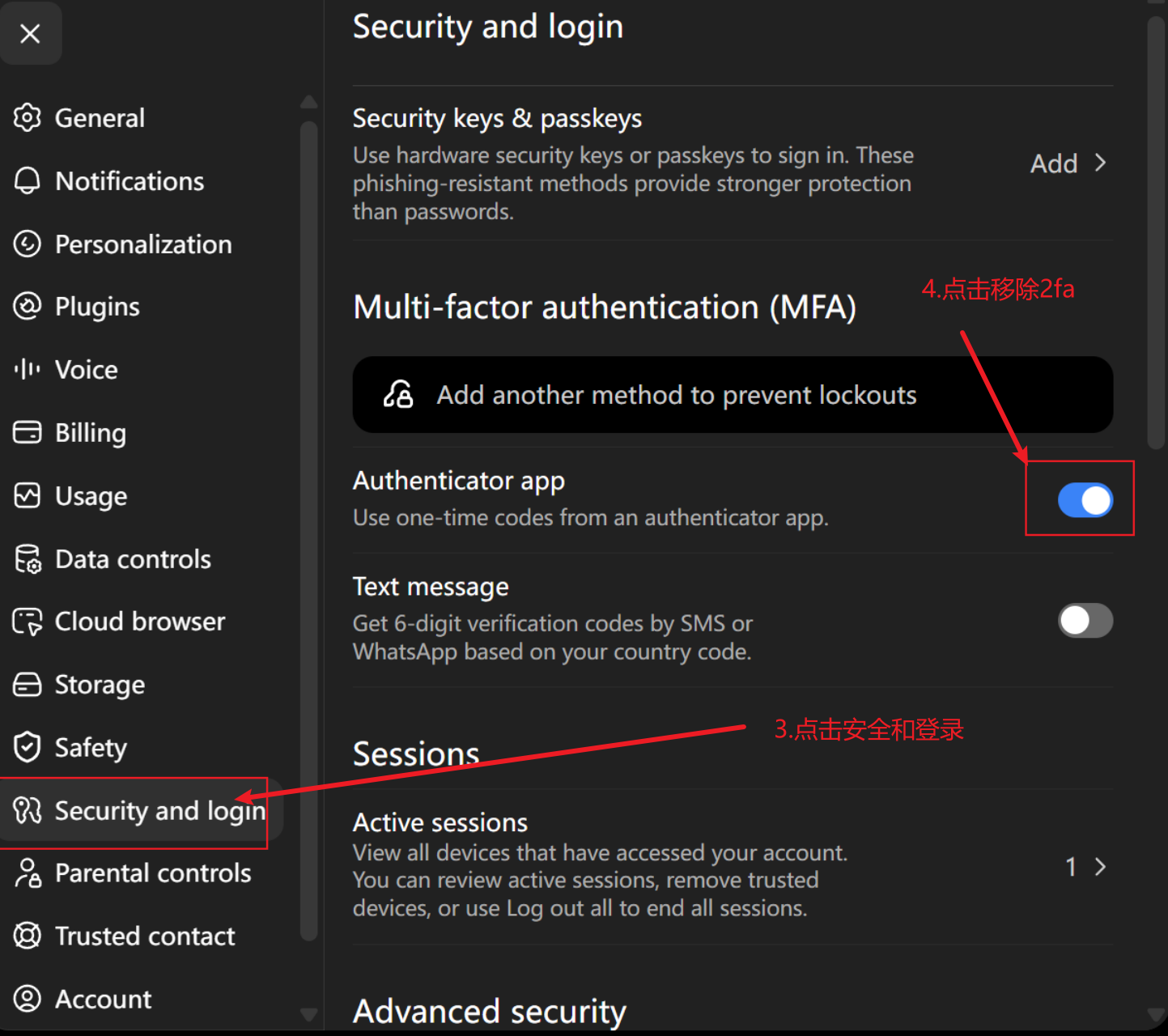Viewport: 1168px width, 1036px height.
Task: Open Billing using the card icon
Action: click(28, 432)
